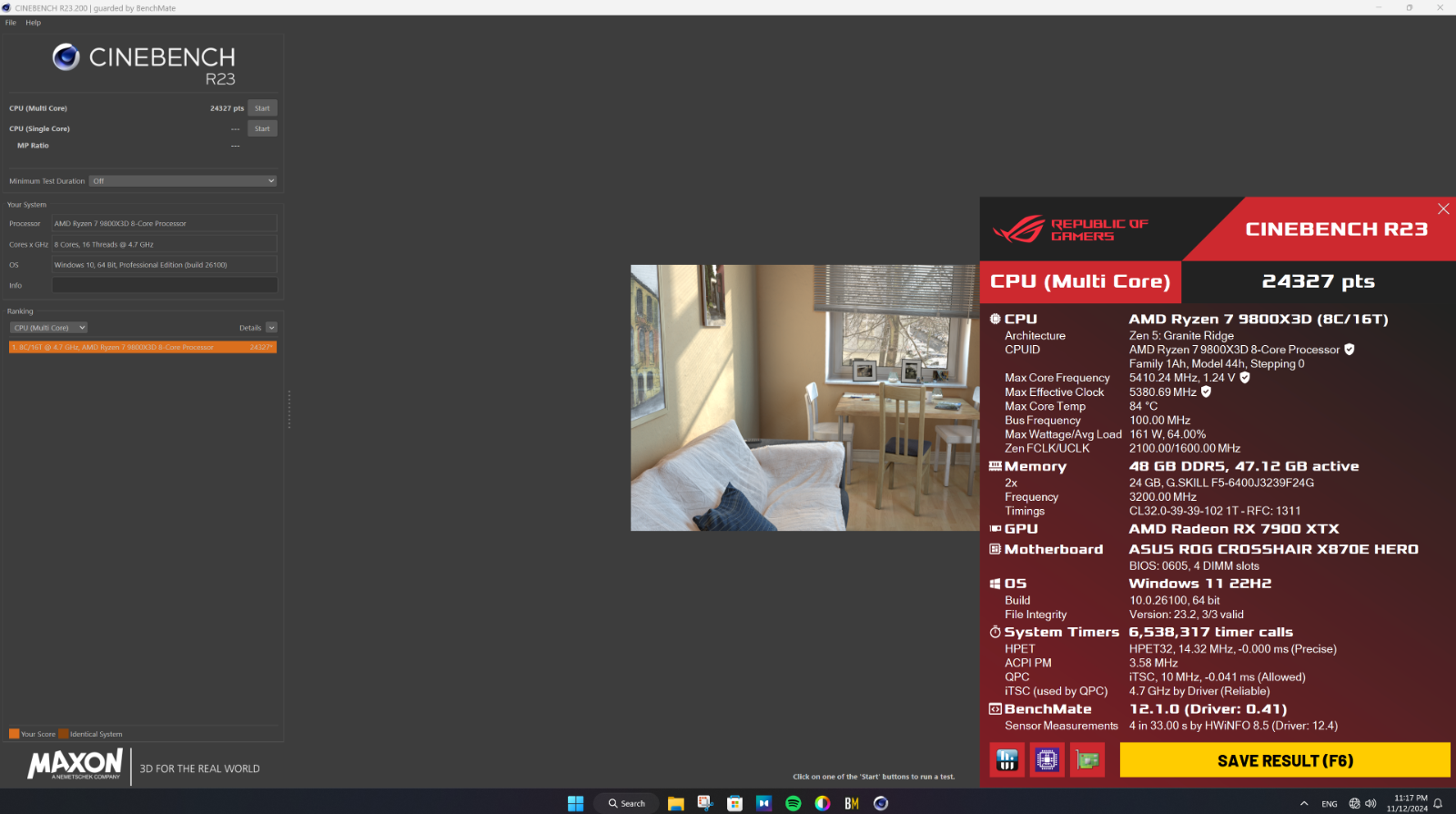
Task: Open ranking CPU (Multi Core) dropdown
Action: [48, 328]
